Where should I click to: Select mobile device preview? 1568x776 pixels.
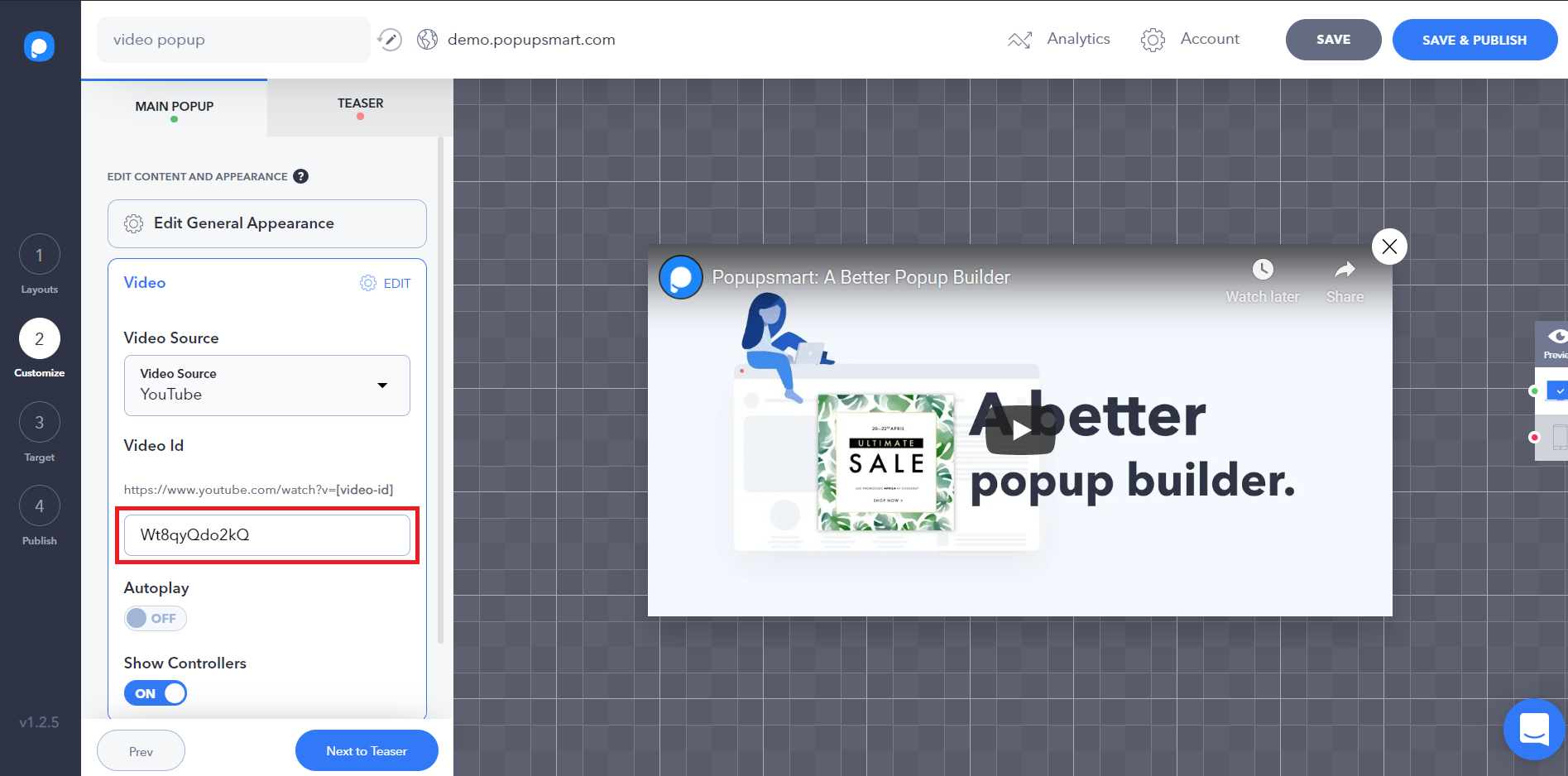click(1560, 437)
